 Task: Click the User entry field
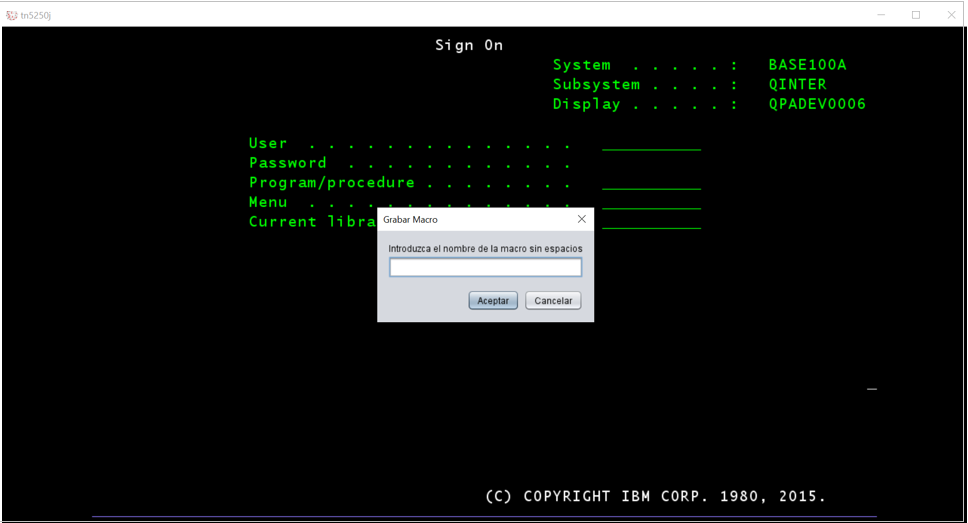651,144
